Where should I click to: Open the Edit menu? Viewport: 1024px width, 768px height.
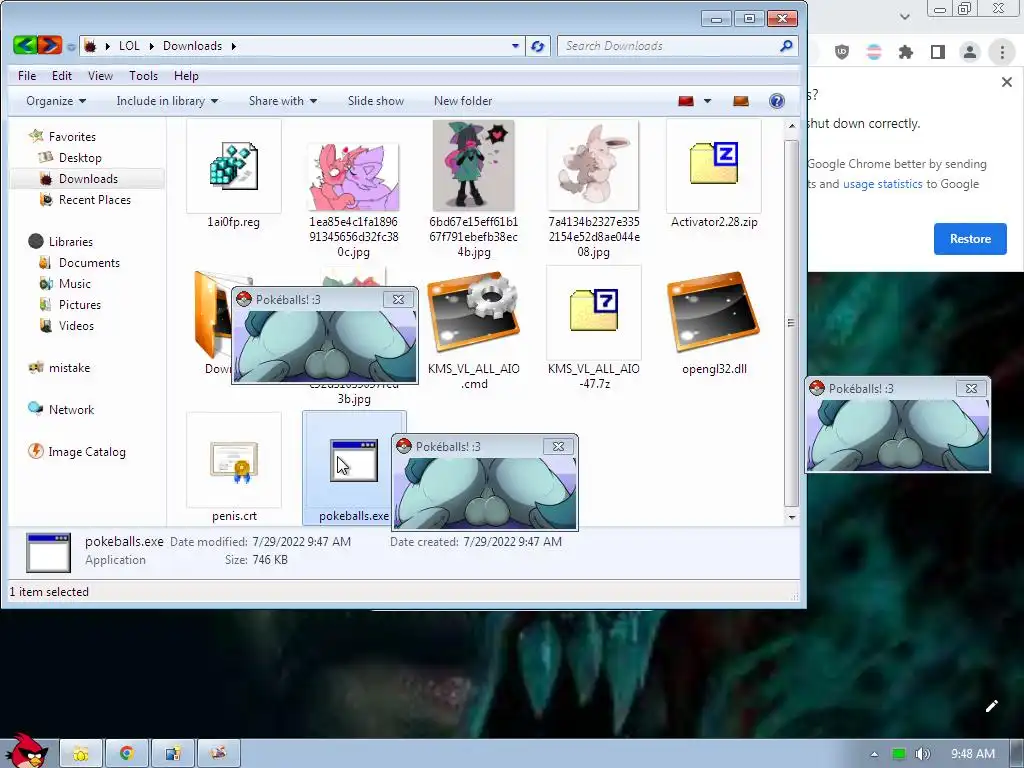point(61,76)
